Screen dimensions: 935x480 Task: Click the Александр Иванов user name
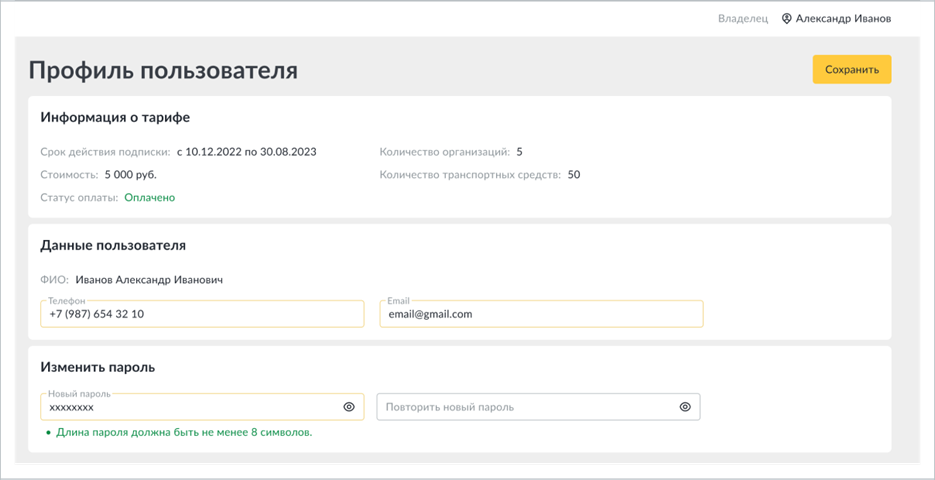[844, 19]
